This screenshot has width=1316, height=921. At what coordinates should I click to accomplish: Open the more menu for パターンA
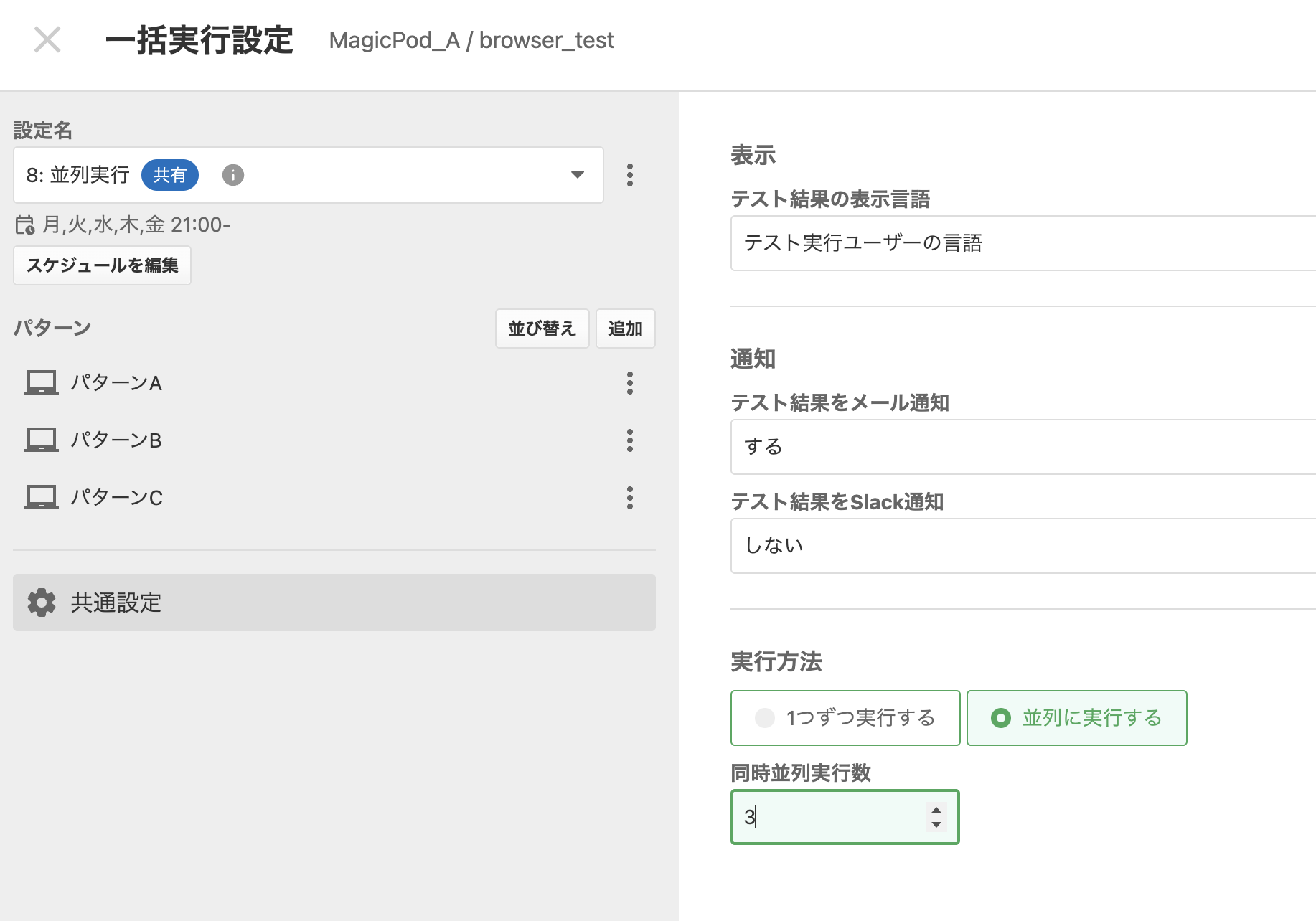(630, 383)
